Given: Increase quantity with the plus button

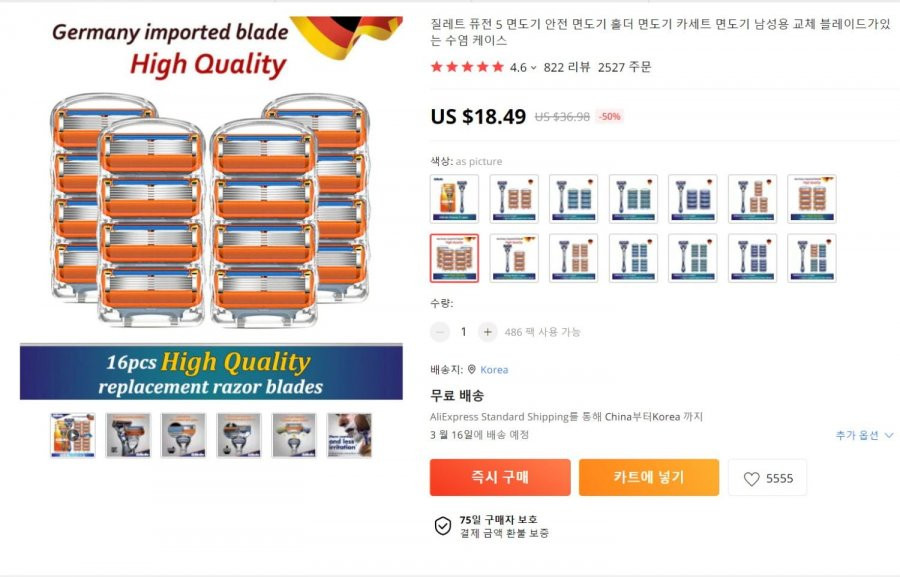Looking at the screenshot, I should coord(487,332).
